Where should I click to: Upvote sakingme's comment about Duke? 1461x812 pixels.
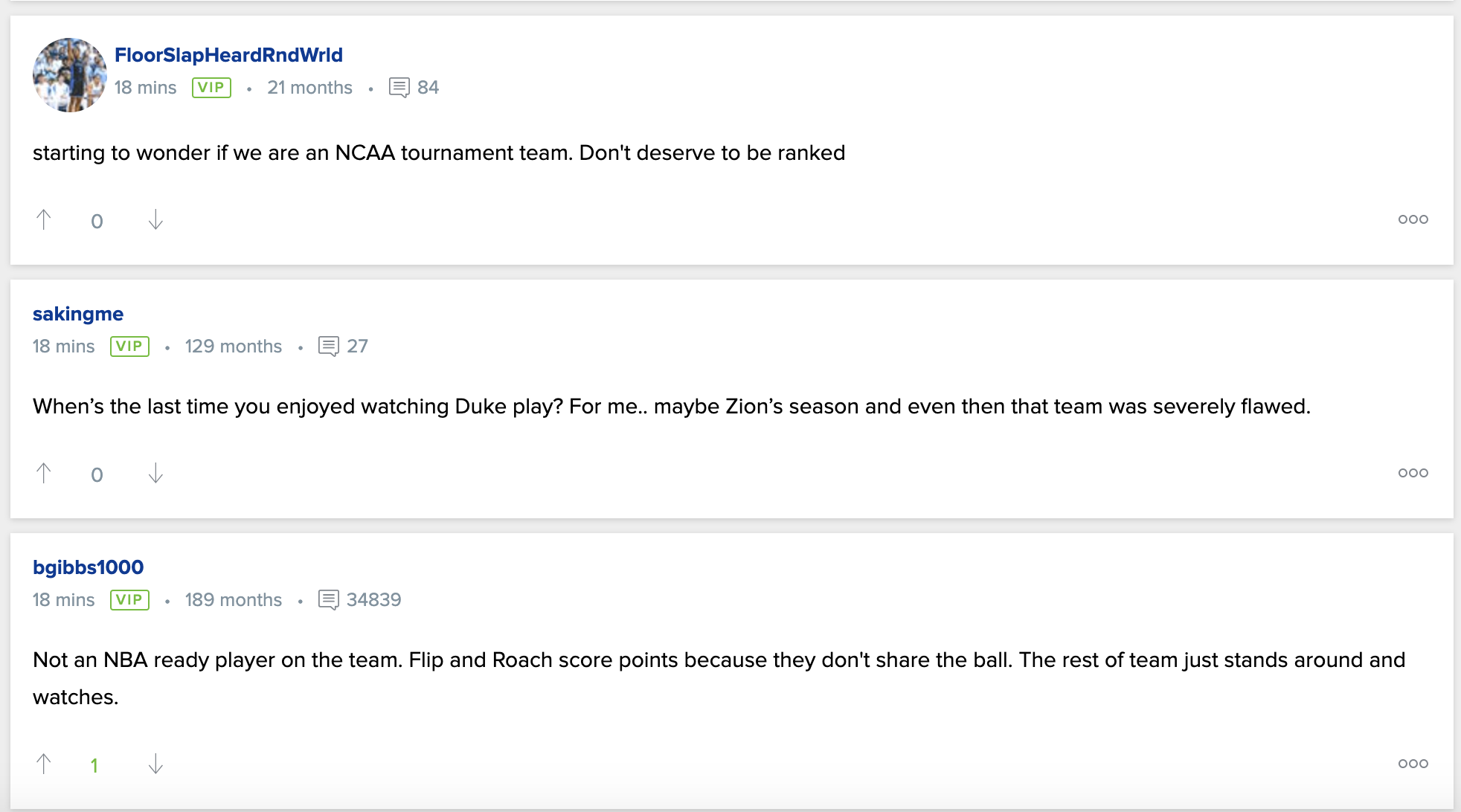click(x=44, y=473)
